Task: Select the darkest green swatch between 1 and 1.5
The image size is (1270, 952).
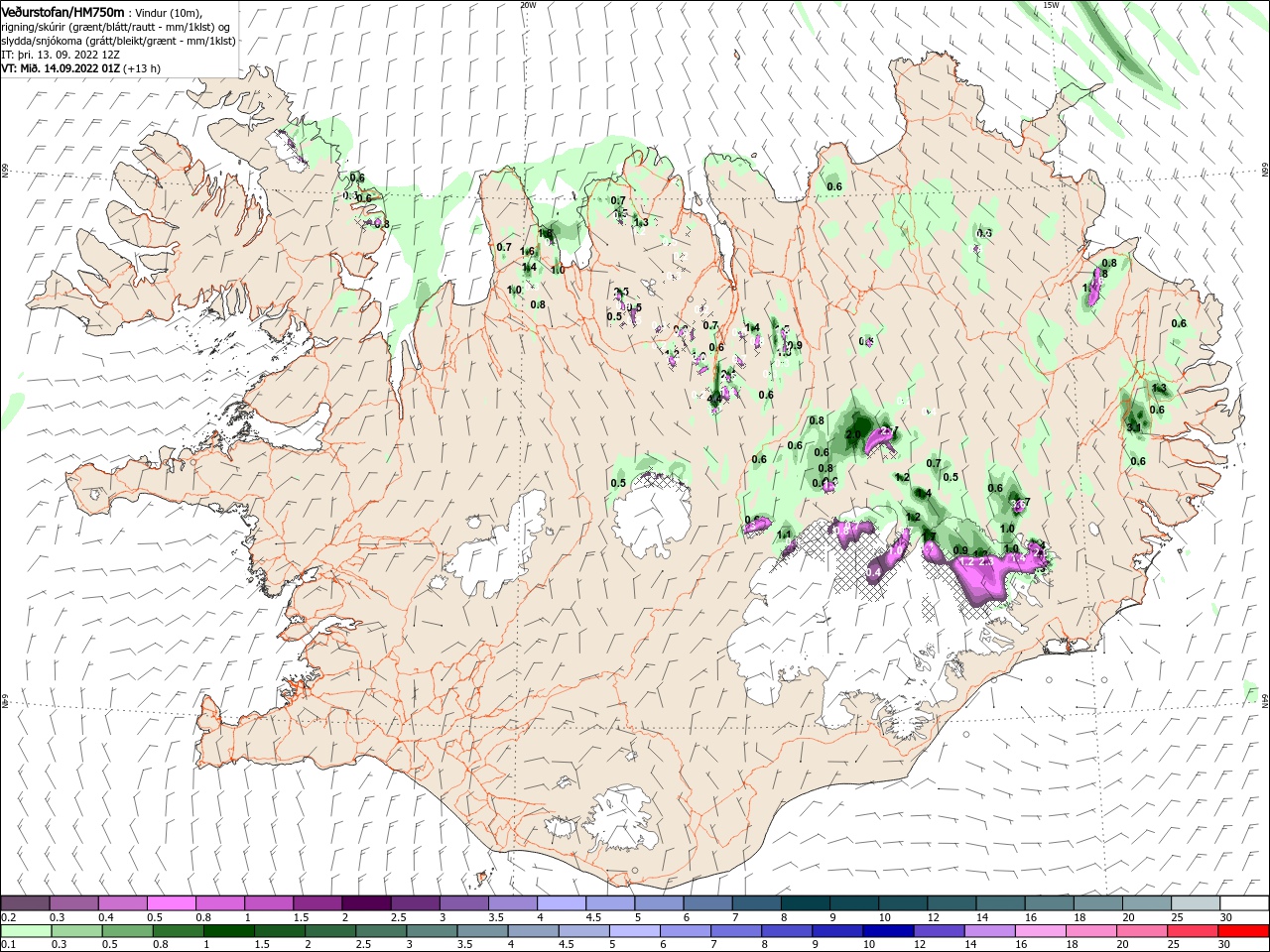Action: pos(229,931)
